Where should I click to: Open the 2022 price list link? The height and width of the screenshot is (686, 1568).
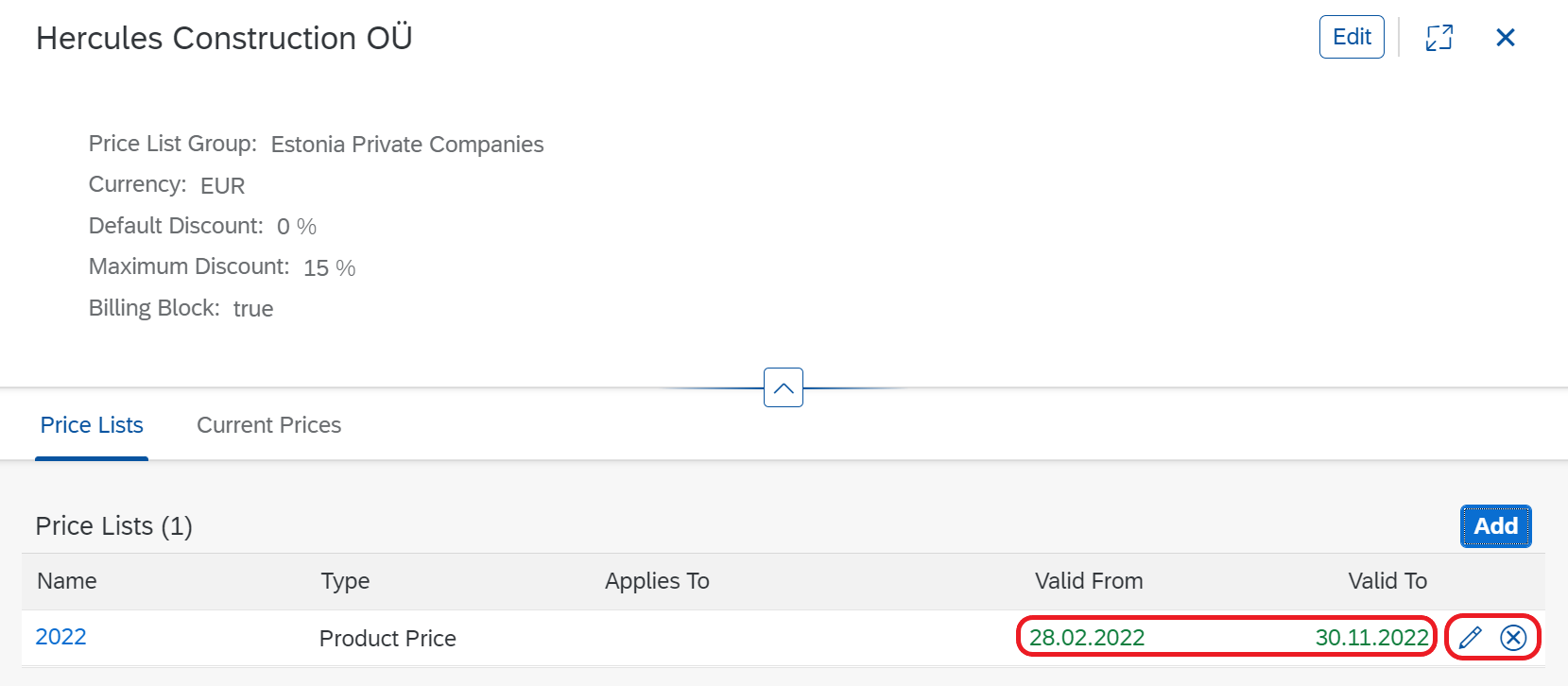[x=60, y=637]
